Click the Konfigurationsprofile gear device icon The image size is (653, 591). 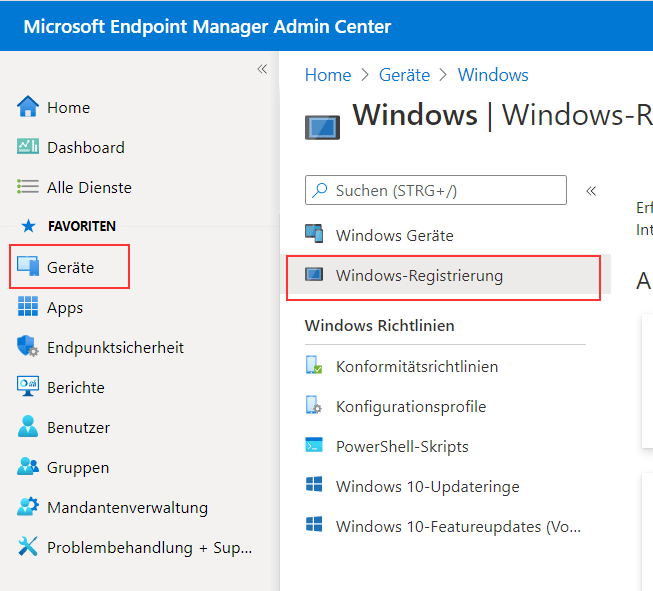[314, 405]
